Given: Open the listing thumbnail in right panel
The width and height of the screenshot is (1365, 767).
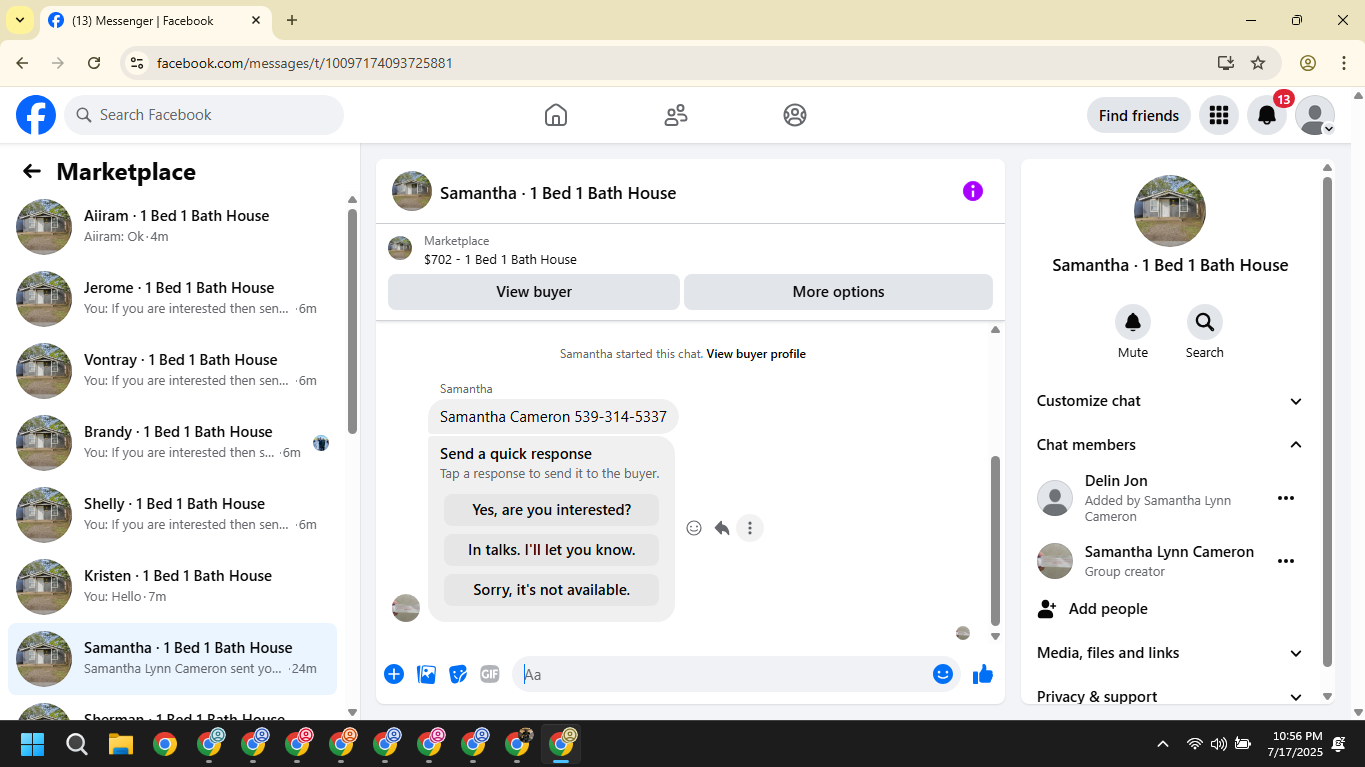Looking at the screenshot, I should (x=1170, y=211).
